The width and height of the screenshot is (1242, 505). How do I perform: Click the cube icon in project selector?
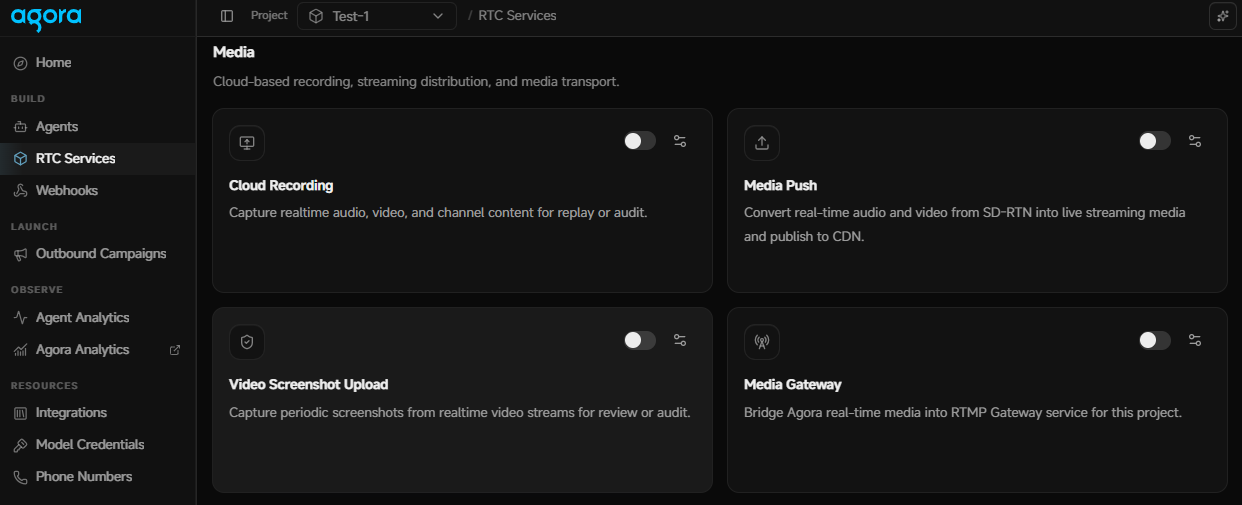point(316,16)
